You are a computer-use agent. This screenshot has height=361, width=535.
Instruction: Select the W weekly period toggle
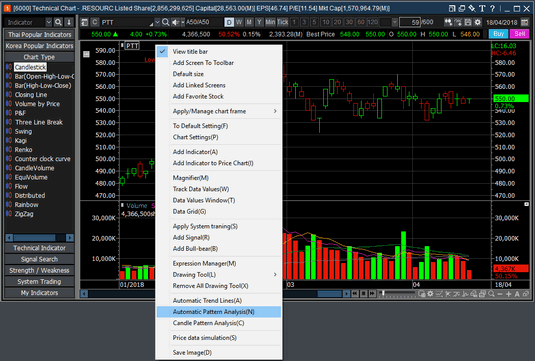pos(239,22)
